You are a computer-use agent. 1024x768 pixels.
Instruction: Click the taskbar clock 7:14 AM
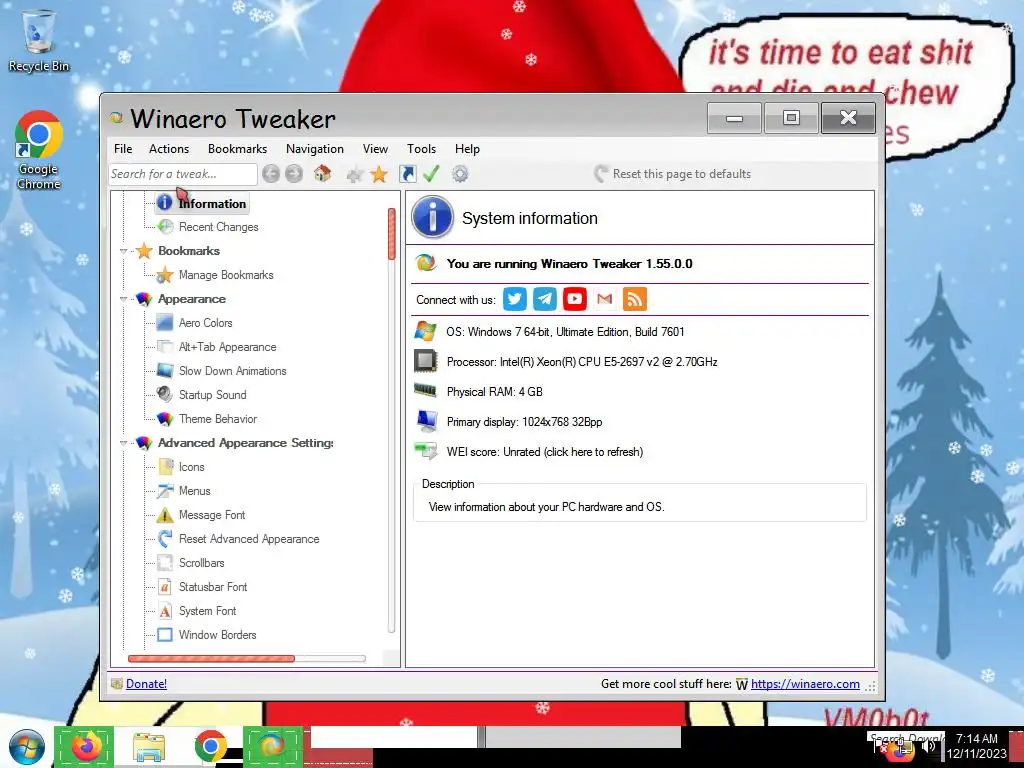pyautogui.click(x=977, y=739)
